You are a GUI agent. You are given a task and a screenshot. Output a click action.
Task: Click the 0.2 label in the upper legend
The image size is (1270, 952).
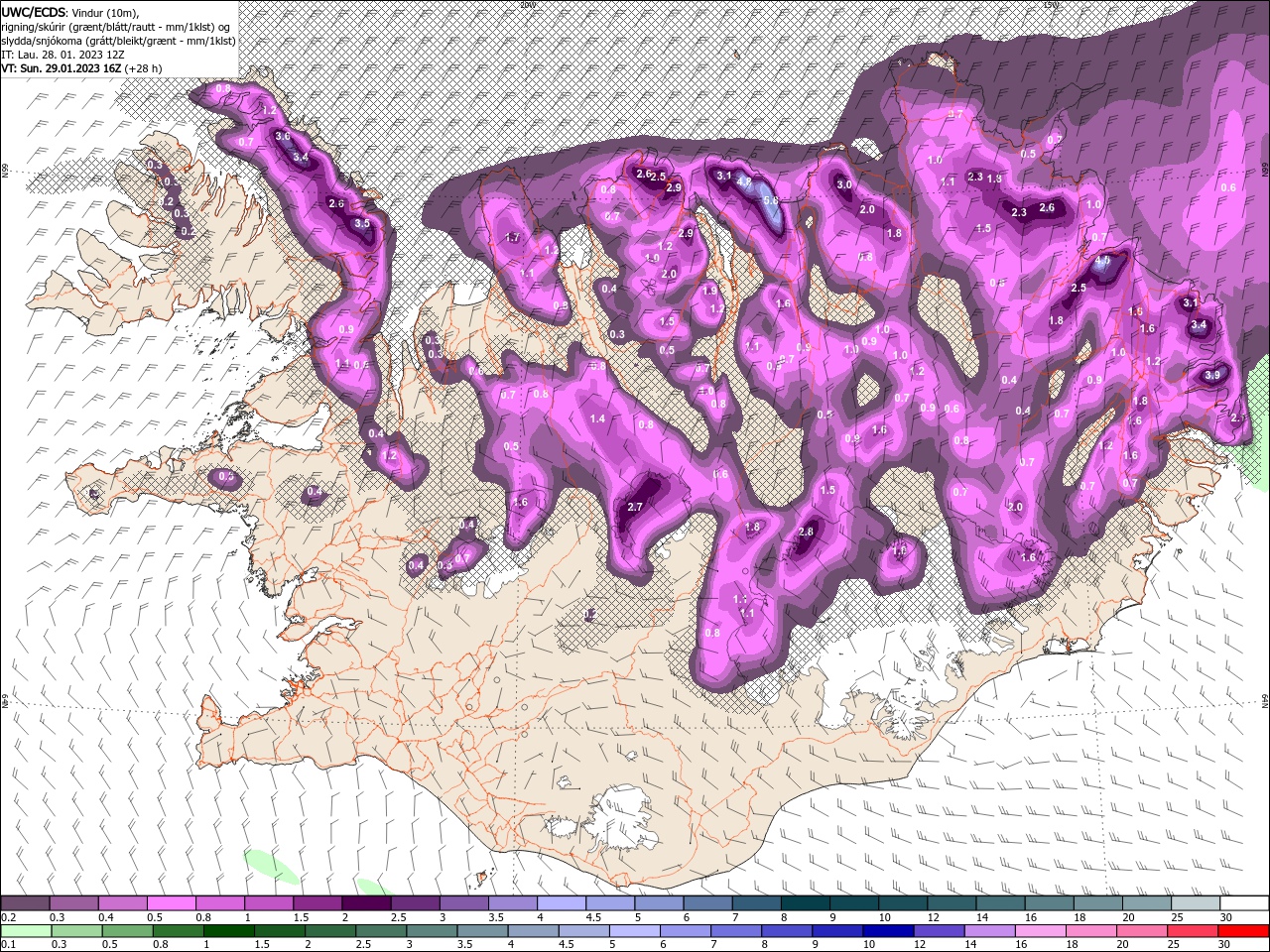click(8, 917)
